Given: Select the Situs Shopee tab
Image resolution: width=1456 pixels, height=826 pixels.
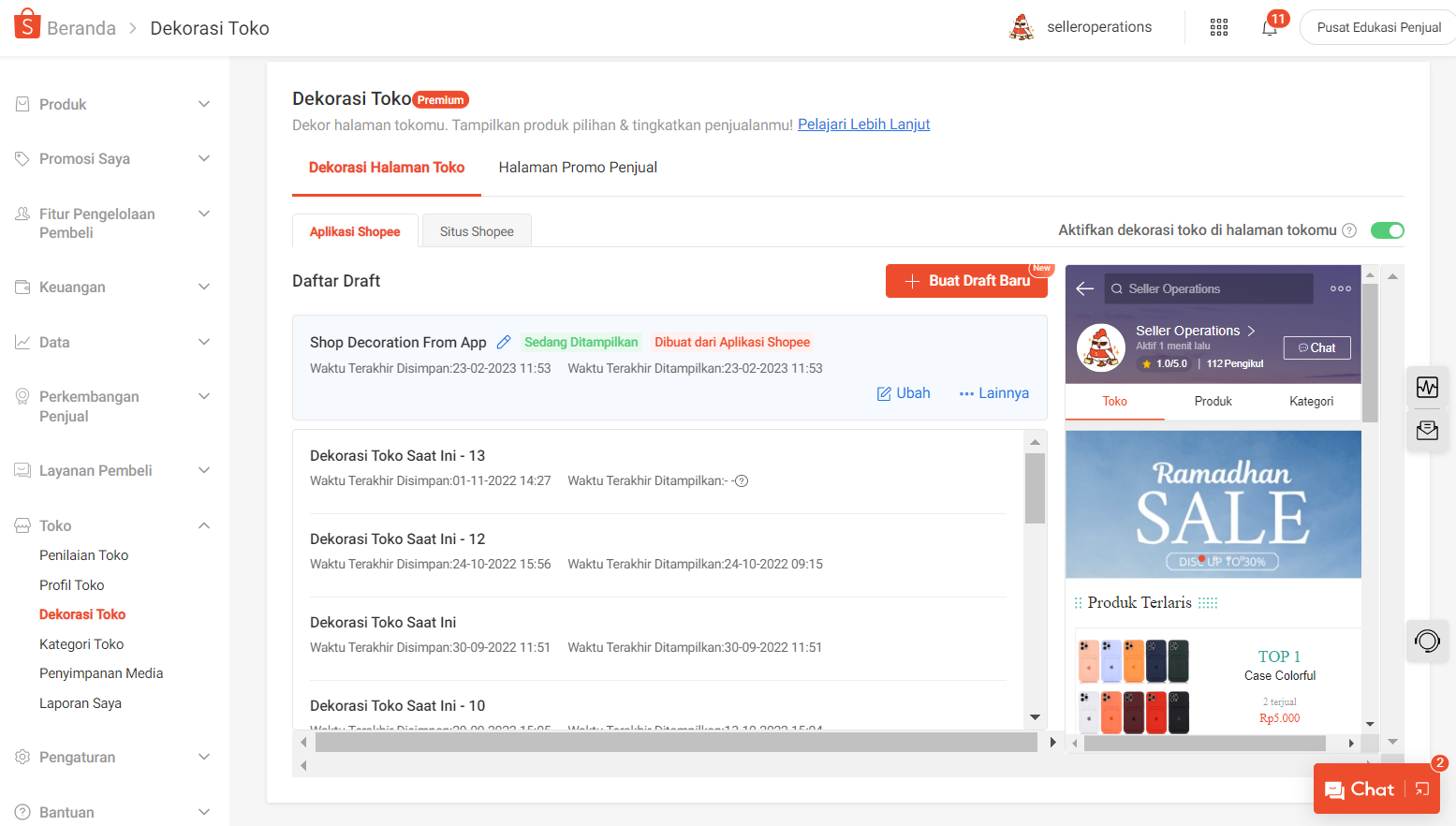Looking at the screenshot, I should 477,231.
